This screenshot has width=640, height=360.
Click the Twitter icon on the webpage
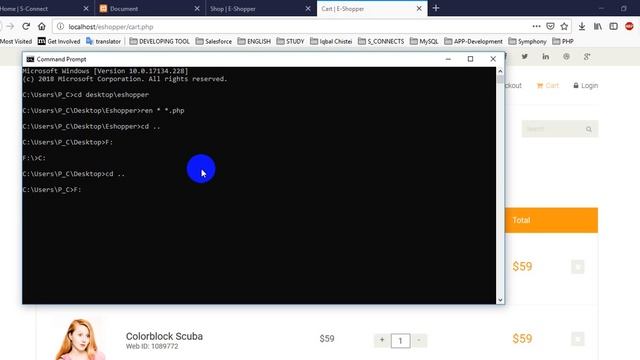pos(524,57)
